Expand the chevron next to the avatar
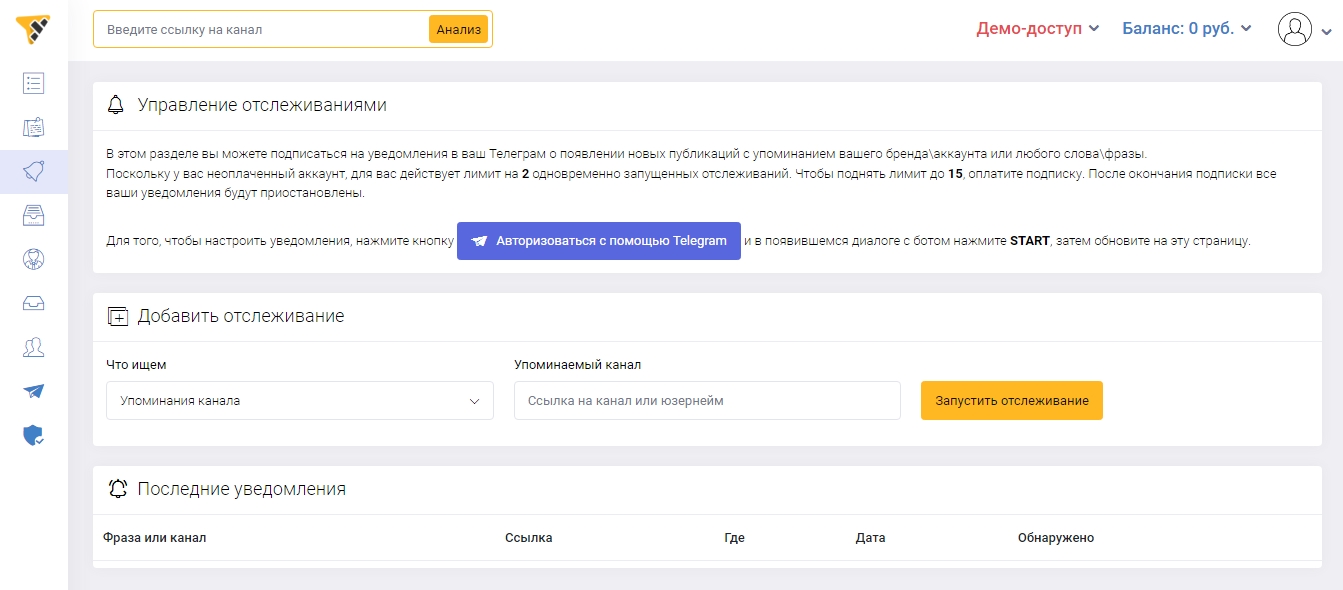1343x590 pixels. coord(1327,30)
